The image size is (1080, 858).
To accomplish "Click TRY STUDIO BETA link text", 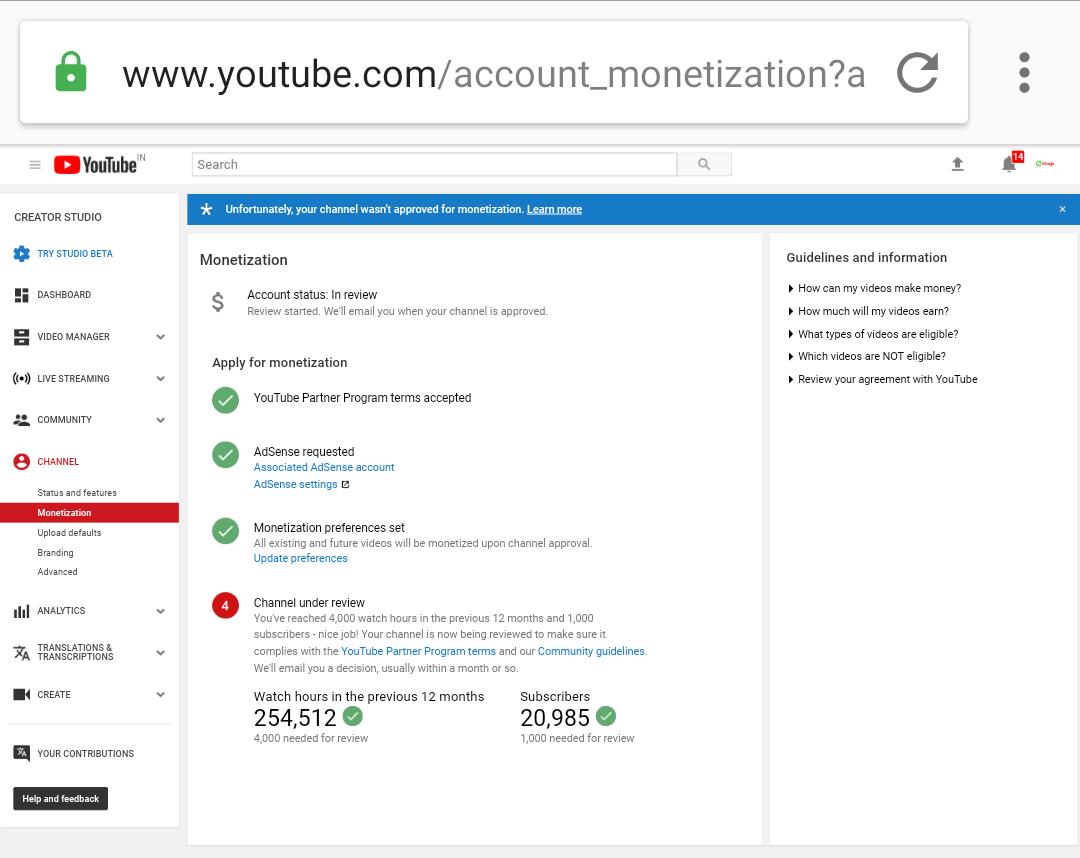I will tap(74, 253).
